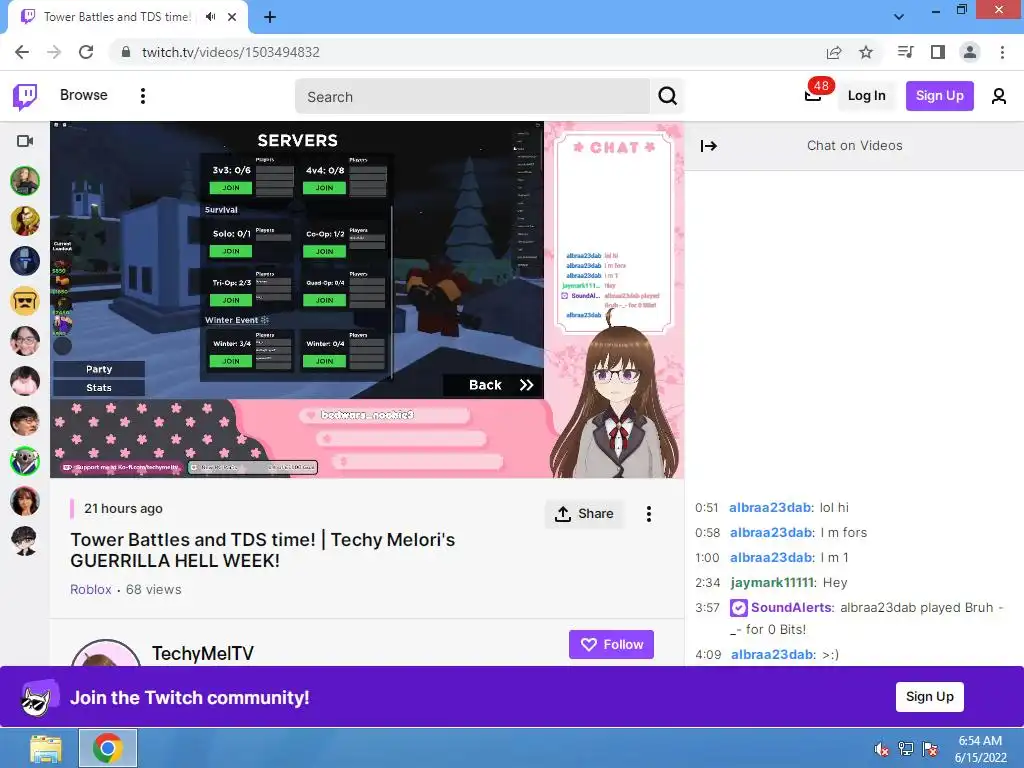Click the TechyMelTV profile avatar
Image resolution: width=1024 pixels, height=768 pixels.
click(x=106, y=653)
